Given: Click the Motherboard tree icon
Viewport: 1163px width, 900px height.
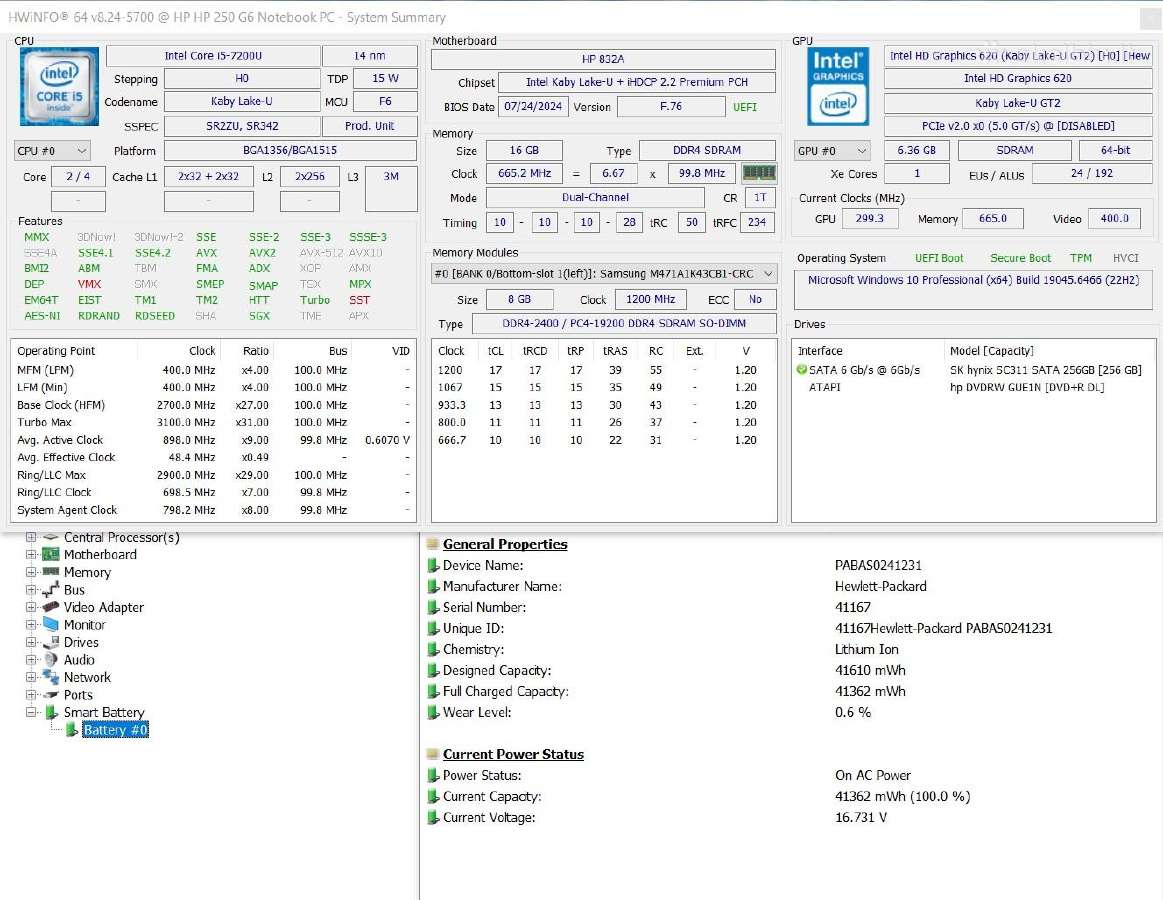Looking at the screenshot, I should point(50,554).
